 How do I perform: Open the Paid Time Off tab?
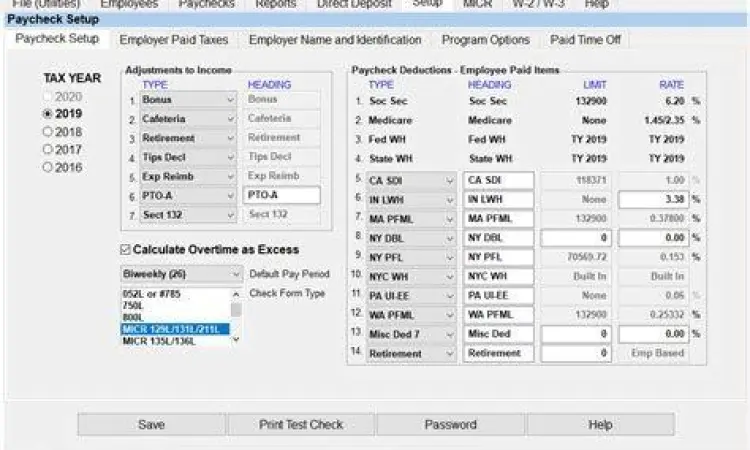[585, 40]
